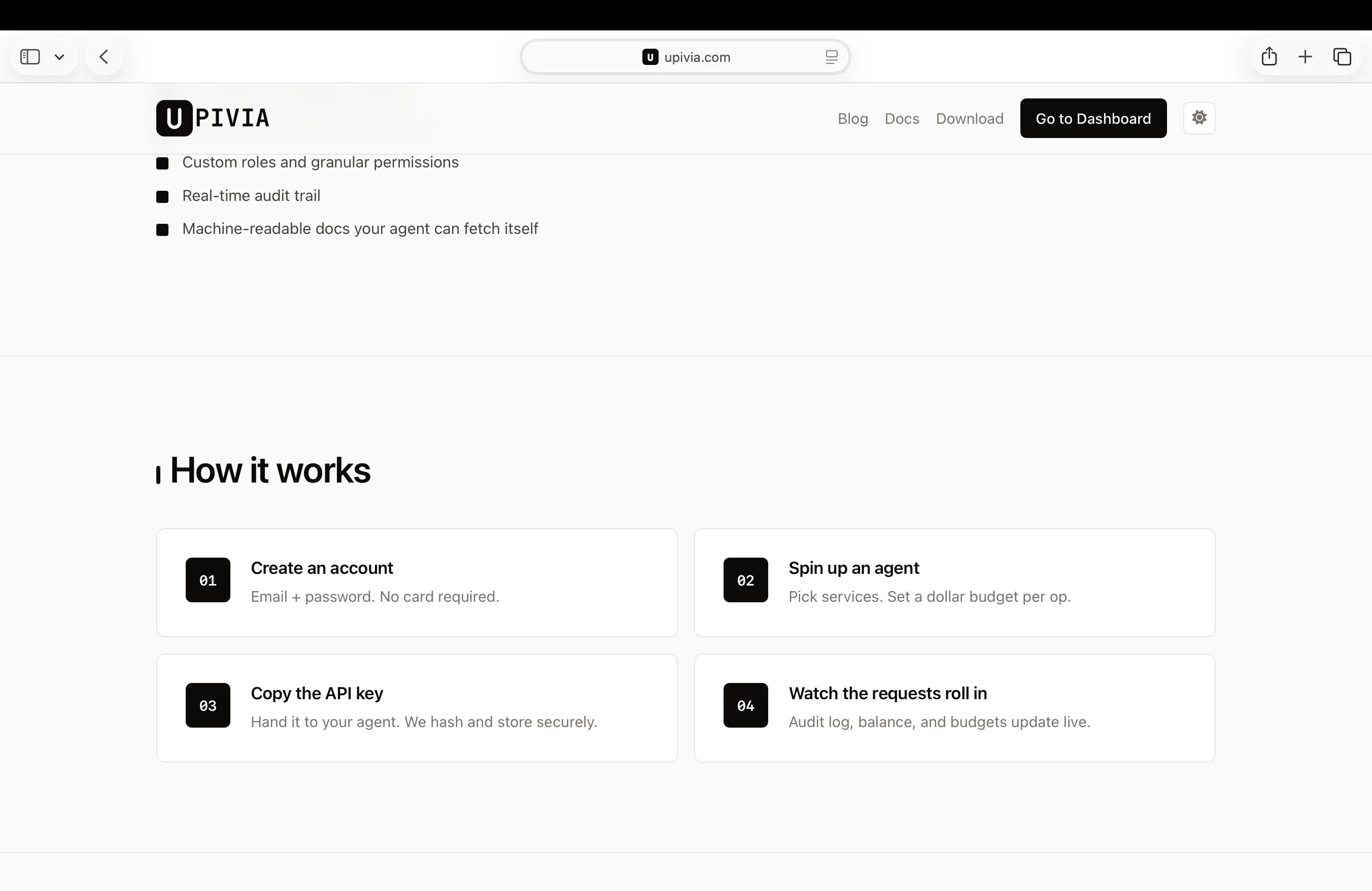Open the Blog link

(852, 118)
